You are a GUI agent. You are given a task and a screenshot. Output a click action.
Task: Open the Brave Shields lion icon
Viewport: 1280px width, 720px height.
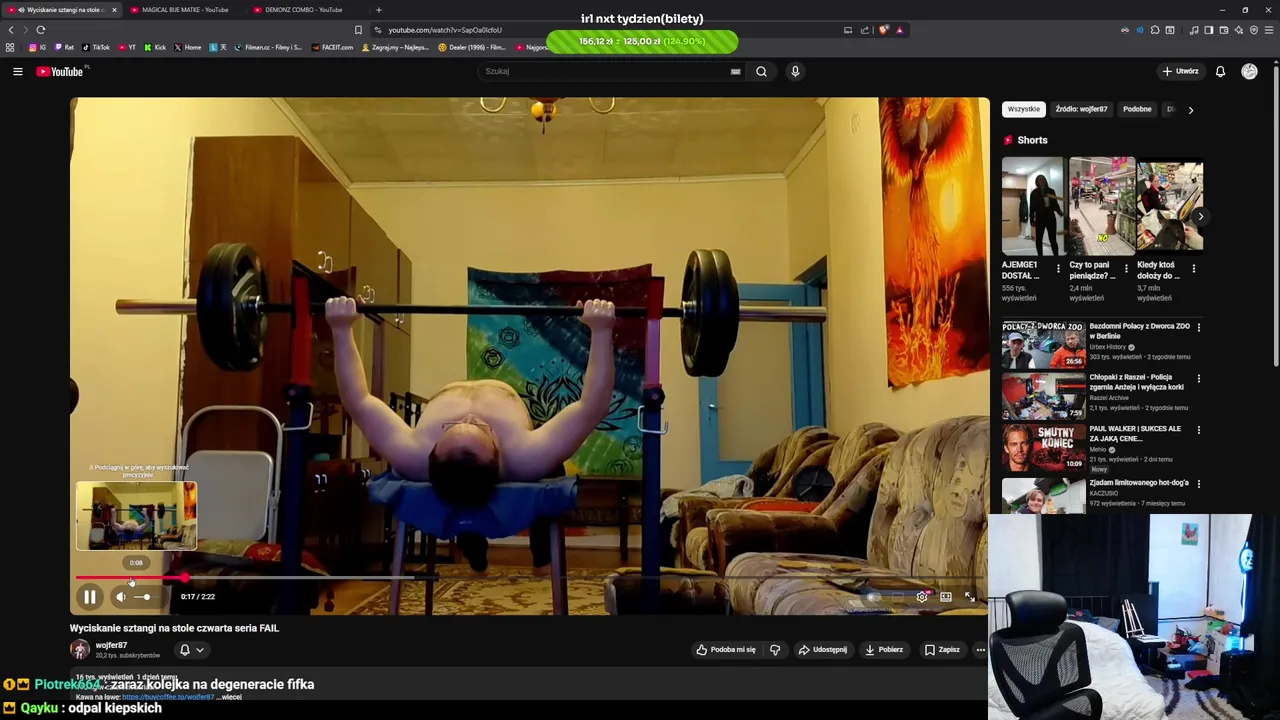coord(883,30)
